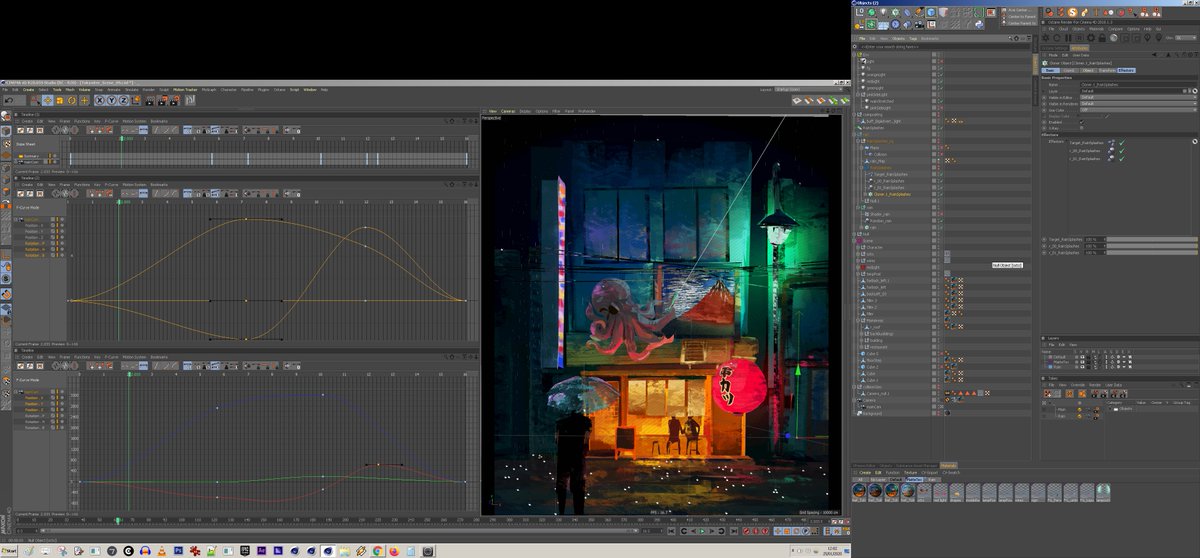1200x558 pixels.
Task: Open Bookmarks menu in top timeline
Action: [159, 121]
